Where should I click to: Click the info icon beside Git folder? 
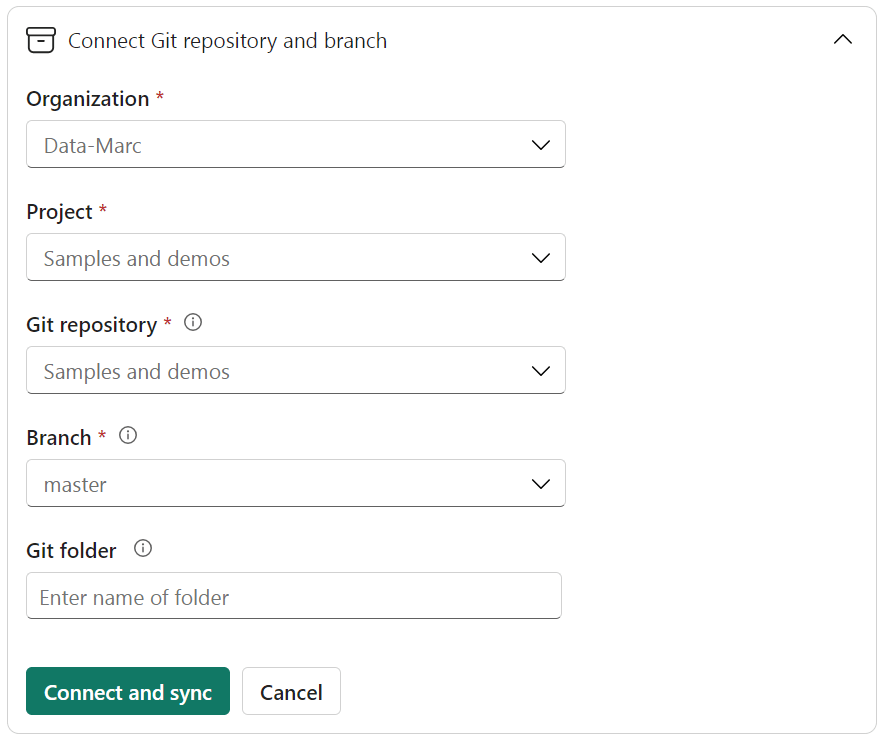point(143,549)
